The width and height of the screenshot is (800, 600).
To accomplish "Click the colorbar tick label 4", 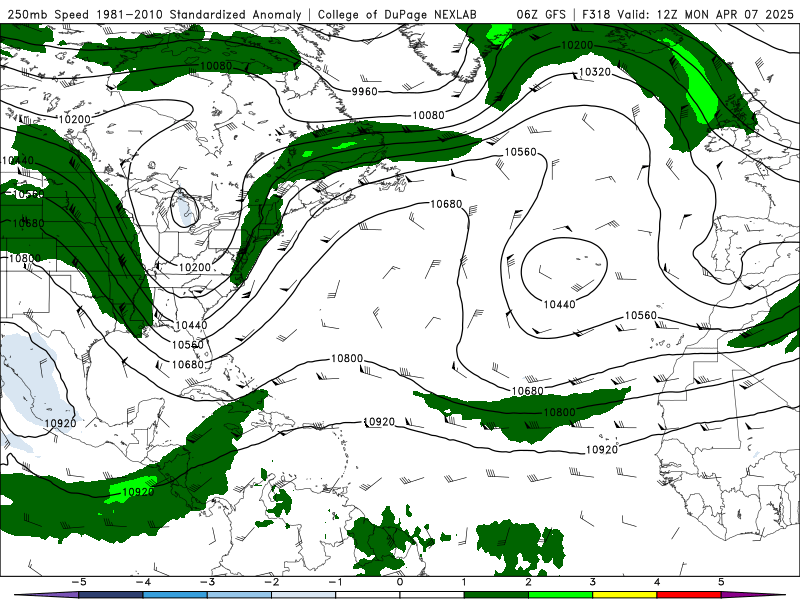I will (657, 582).
